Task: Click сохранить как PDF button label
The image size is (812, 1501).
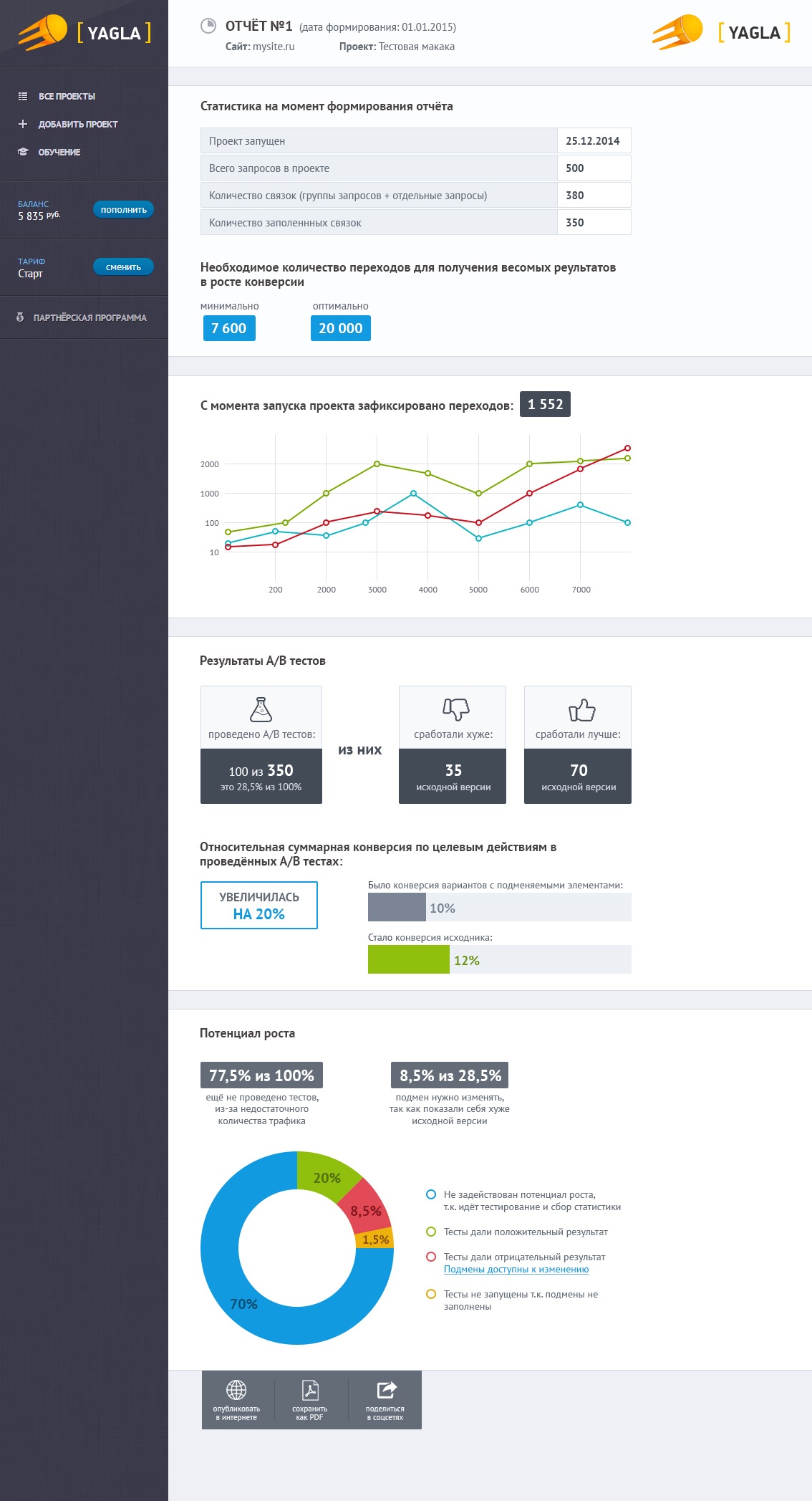Action: click(x=310, y=1413)
